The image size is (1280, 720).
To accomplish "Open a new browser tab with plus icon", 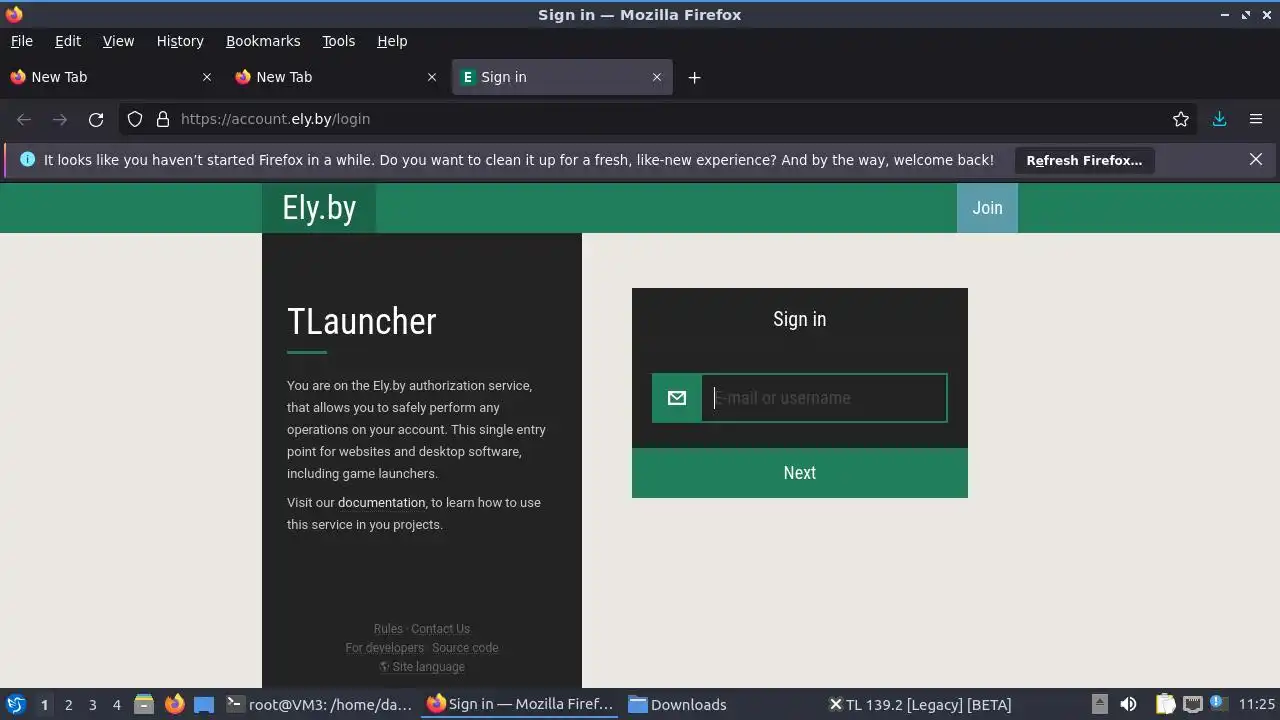I will pos(694,77).
